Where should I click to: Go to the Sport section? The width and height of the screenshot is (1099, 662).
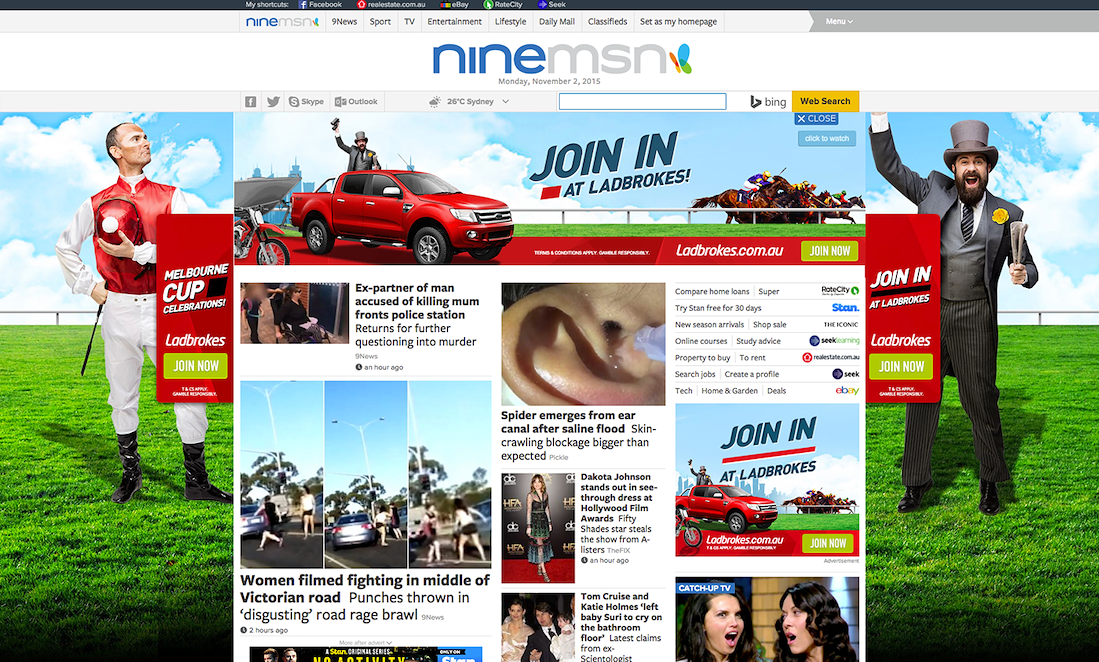(x=380, y=22)
